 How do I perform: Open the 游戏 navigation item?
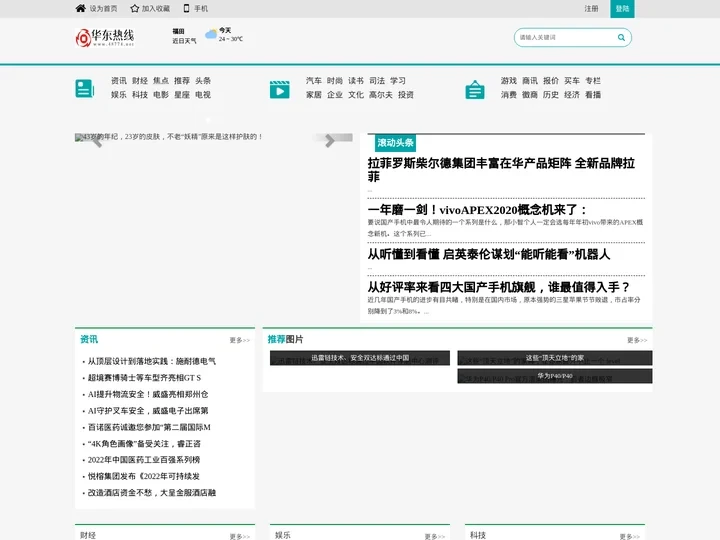pyautogui.click(x=509, y=81)
